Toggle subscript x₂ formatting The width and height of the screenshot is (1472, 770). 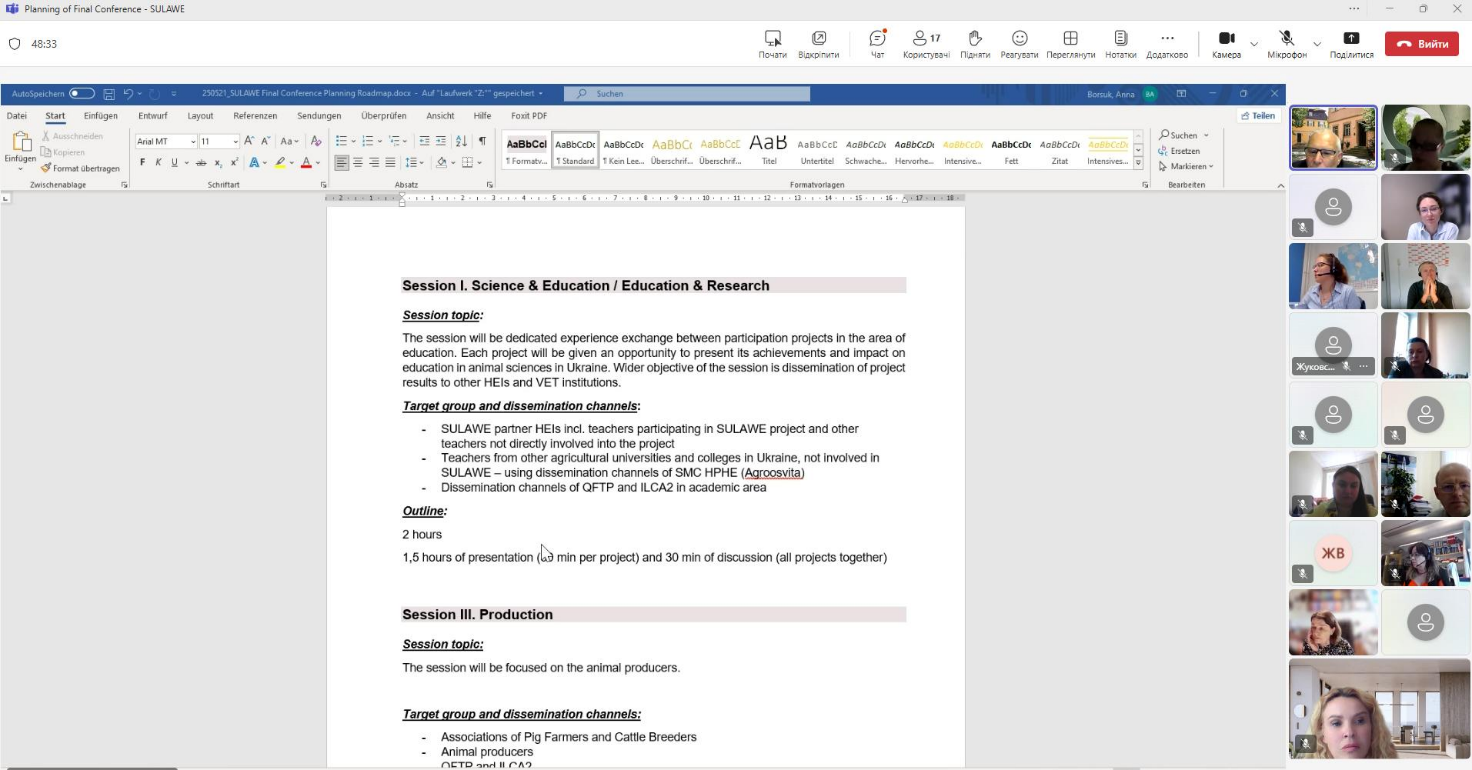[x=218, y=162]
